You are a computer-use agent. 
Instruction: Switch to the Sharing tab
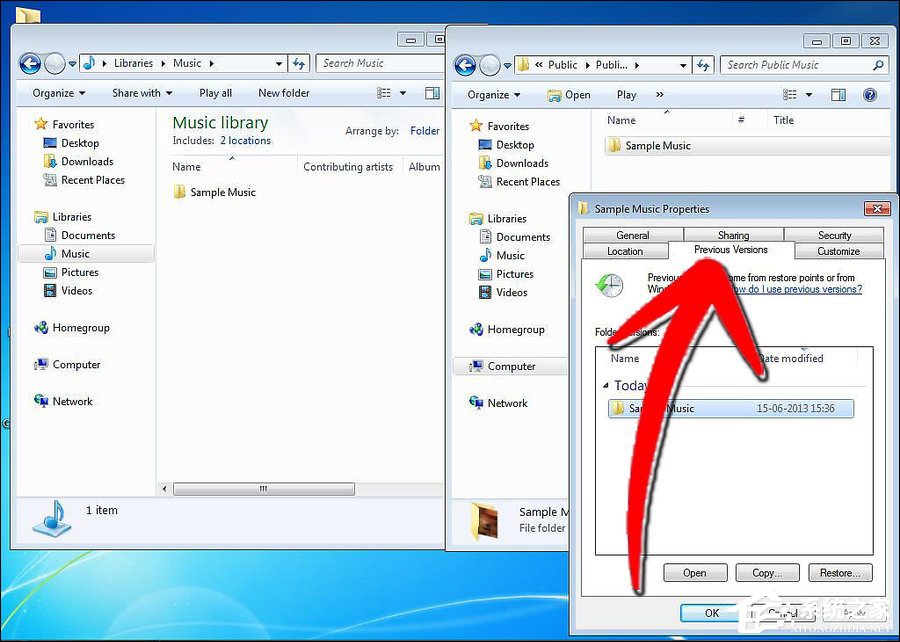[x=734, y=235]
